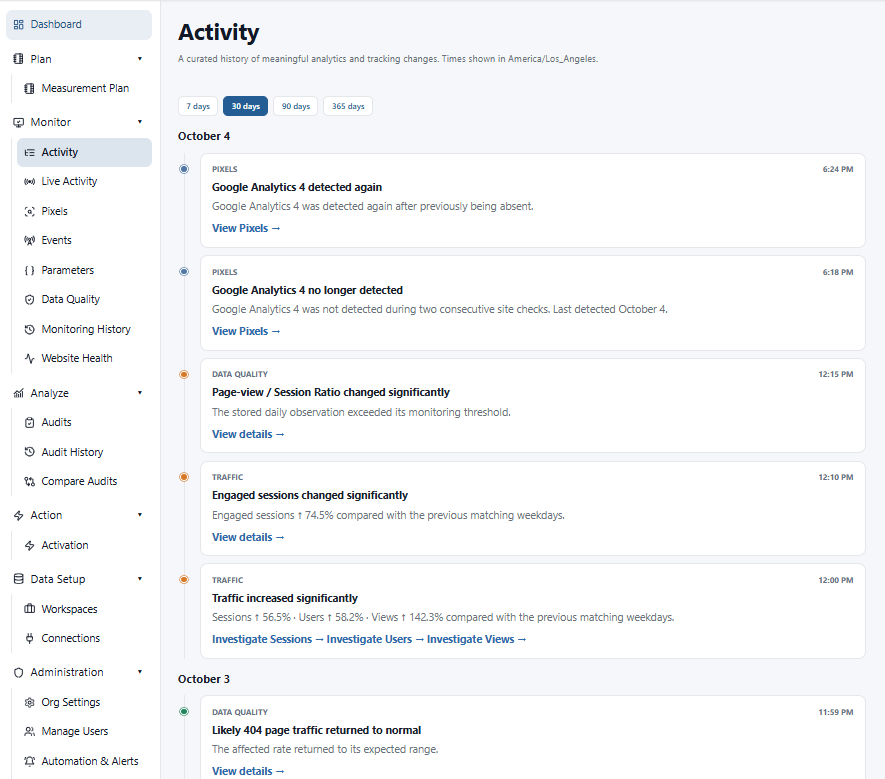The height and width of the screenshot is (779, 885).
Task: Click the Audit History clock icon
Action: (x=29, y=452)
